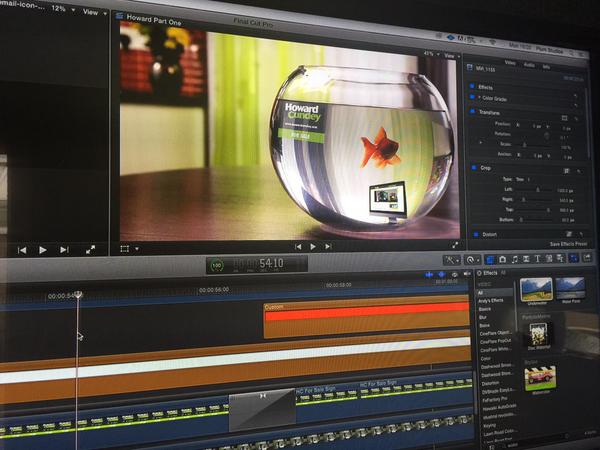Click the Distort onscreen controls icon
600x450 pixels.
point(569,234)
